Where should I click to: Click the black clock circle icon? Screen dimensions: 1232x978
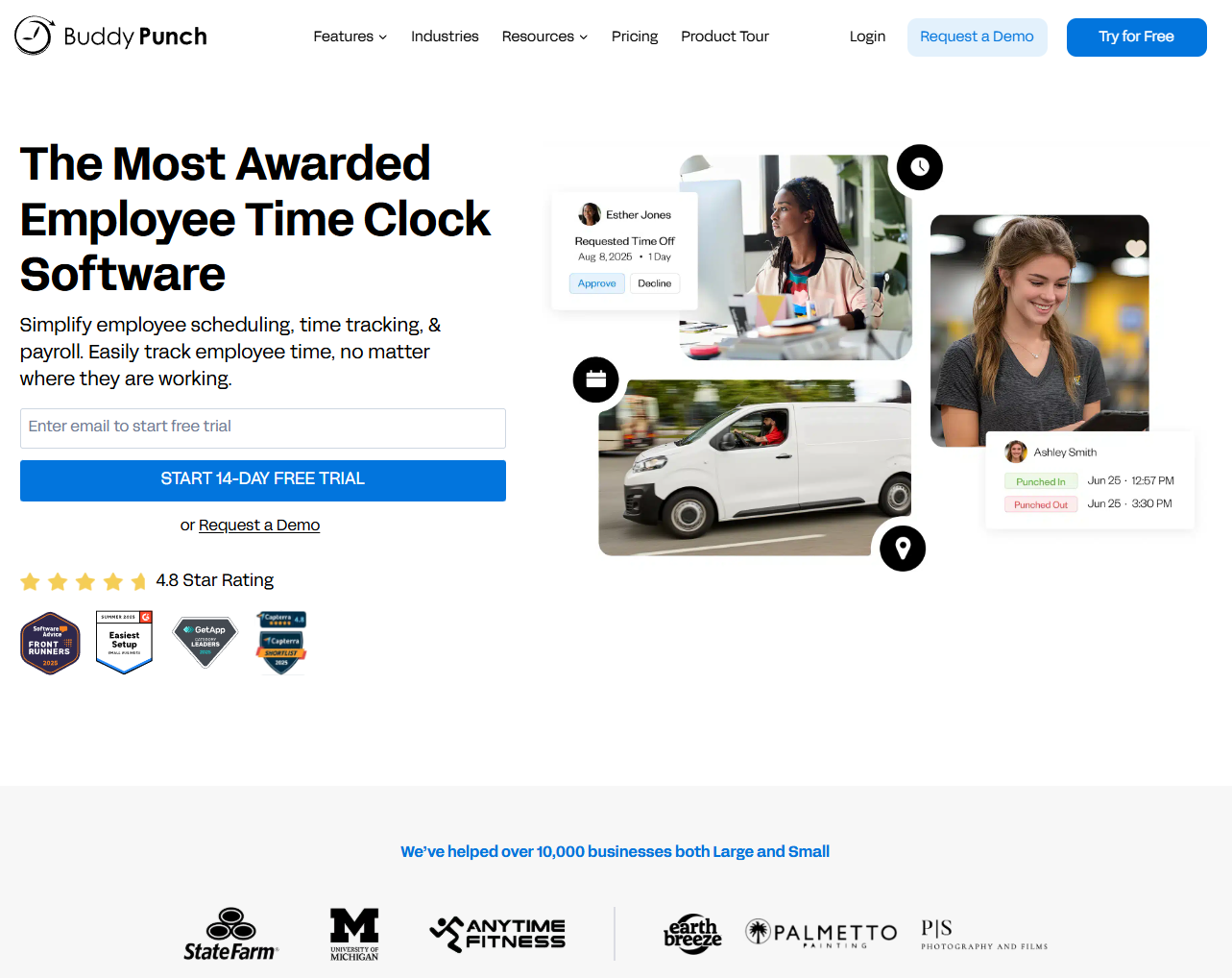click(x=920, y=167)
